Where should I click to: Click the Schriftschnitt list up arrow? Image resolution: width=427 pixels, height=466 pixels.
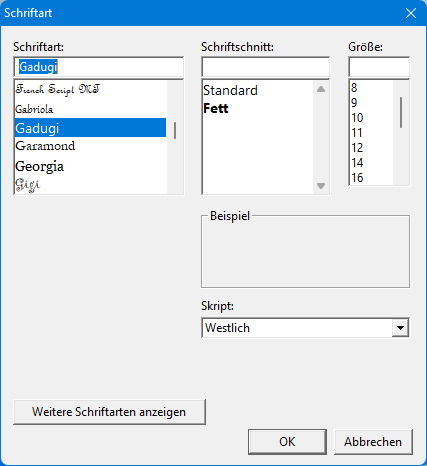tap(321, 89)
